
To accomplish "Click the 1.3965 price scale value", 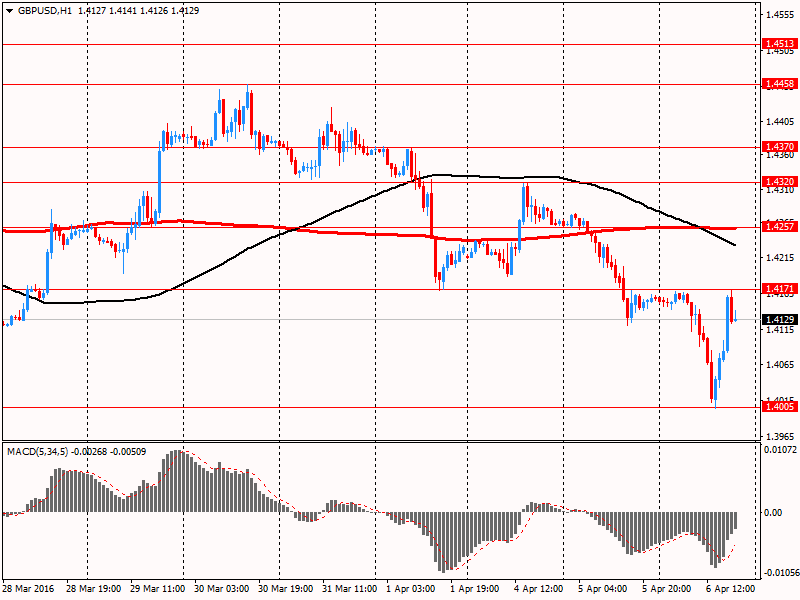I will point(780,436).
